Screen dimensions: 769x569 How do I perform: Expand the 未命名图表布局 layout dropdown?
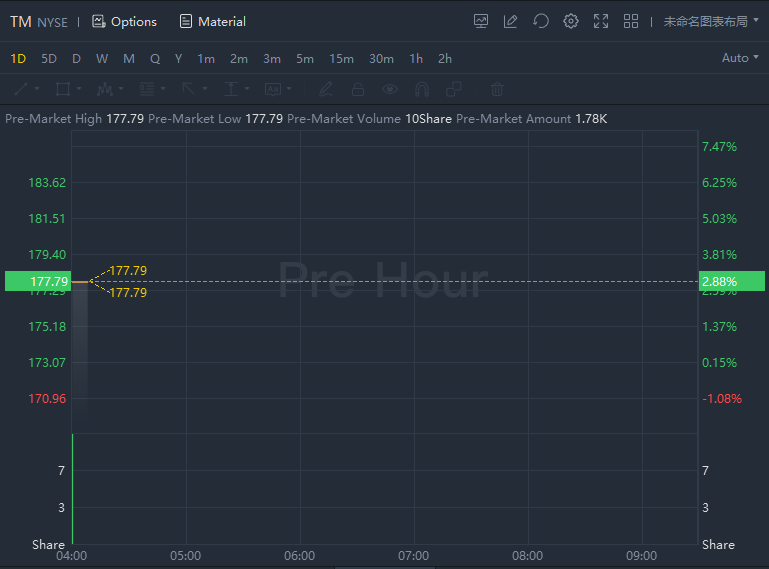pos(711,21)
